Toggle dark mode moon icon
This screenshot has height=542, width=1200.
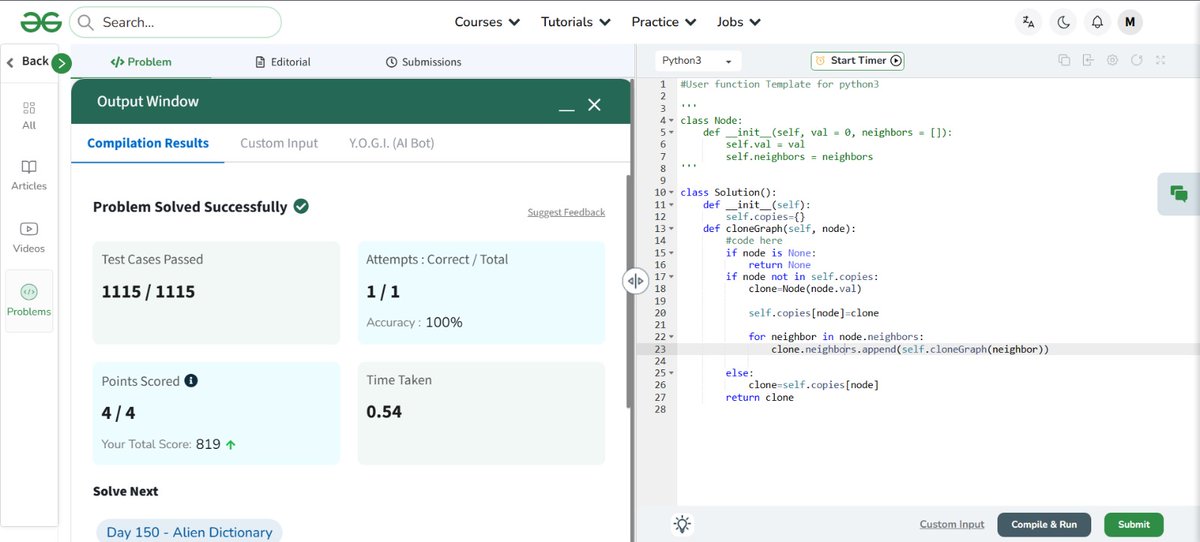click(x=1063, y=22)
